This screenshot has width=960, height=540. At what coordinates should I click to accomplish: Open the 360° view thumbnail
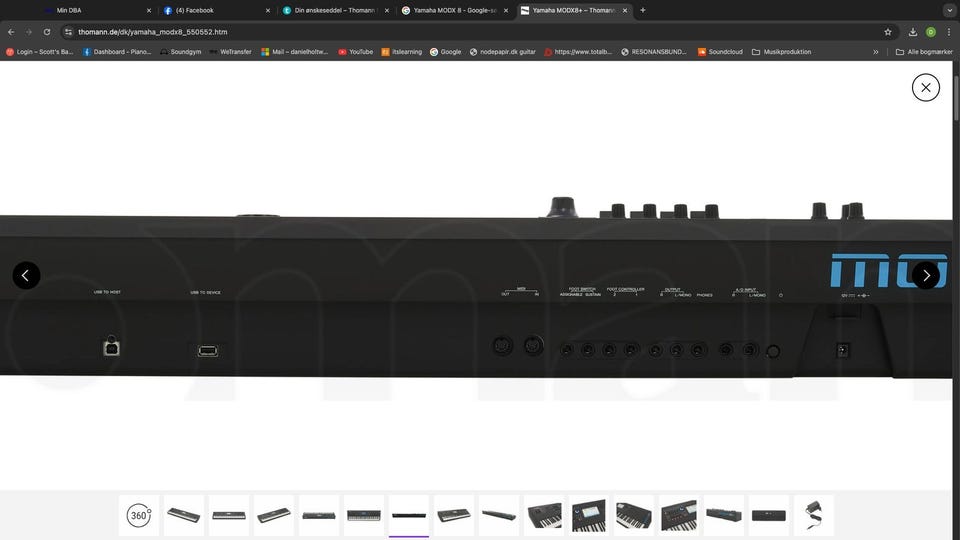pyautogui.click(x=139, y=516)
